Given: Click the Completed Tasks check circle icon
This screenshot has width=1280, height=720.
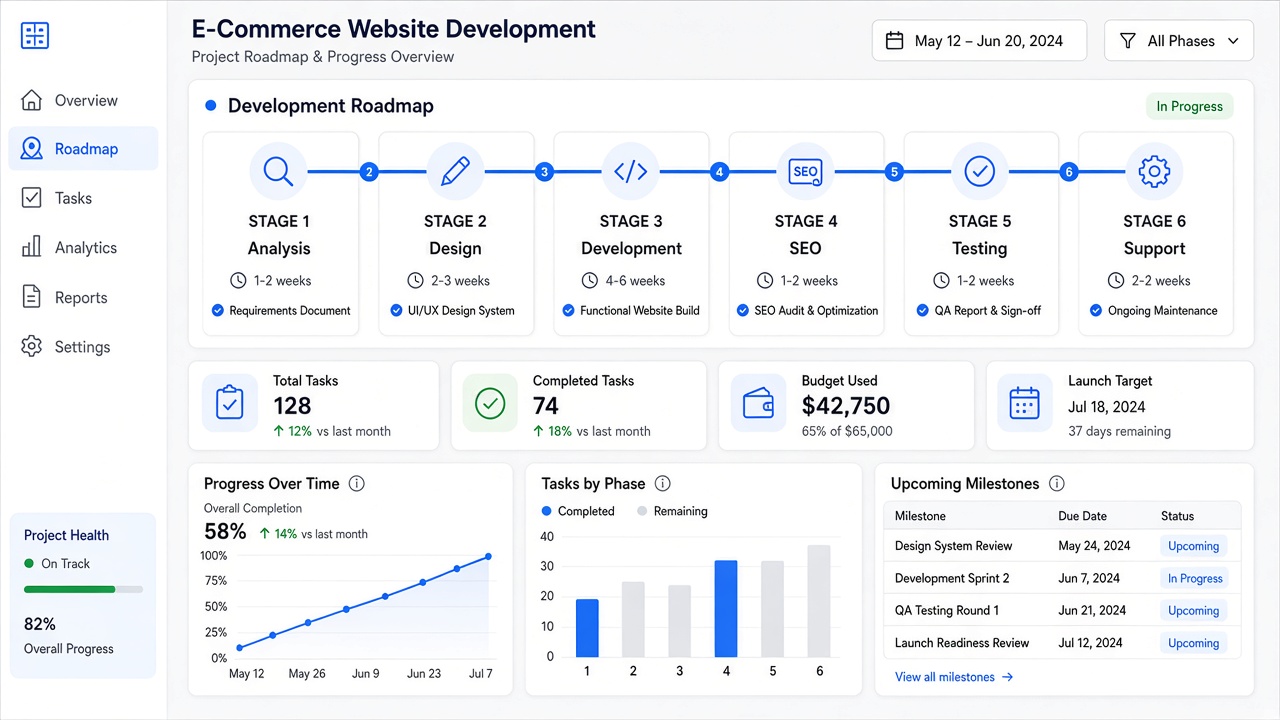Looking at the screenshot, I should point(490,403).
